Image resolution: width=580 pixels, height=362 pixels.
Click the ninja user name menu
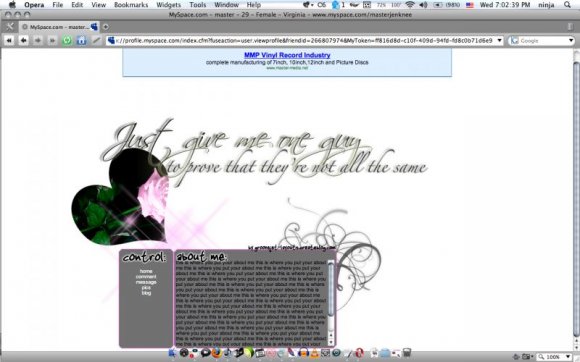tap(546, 5)
